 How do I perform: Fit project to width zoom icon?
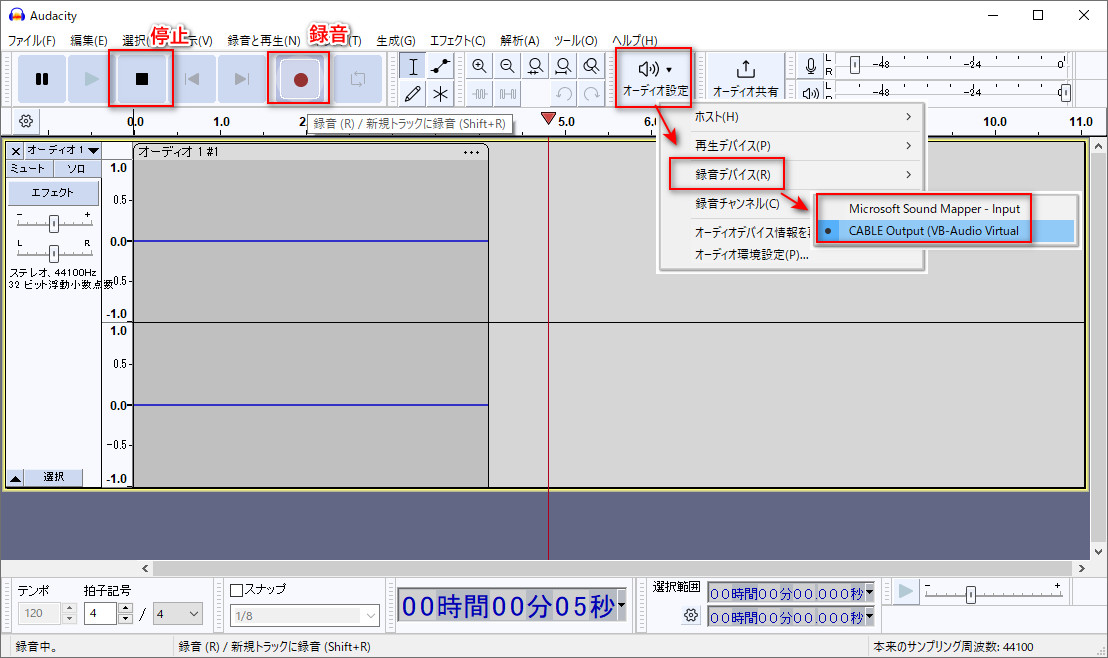563,66
